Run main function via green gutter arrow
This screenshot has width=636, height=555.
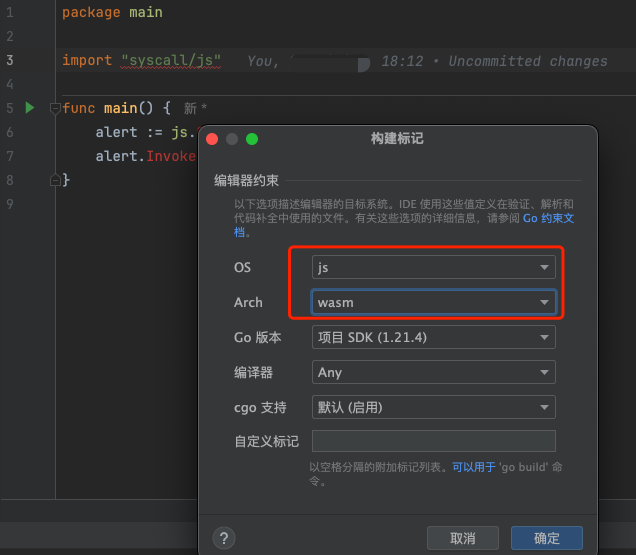pyautogui.click(x=30, y=108)
